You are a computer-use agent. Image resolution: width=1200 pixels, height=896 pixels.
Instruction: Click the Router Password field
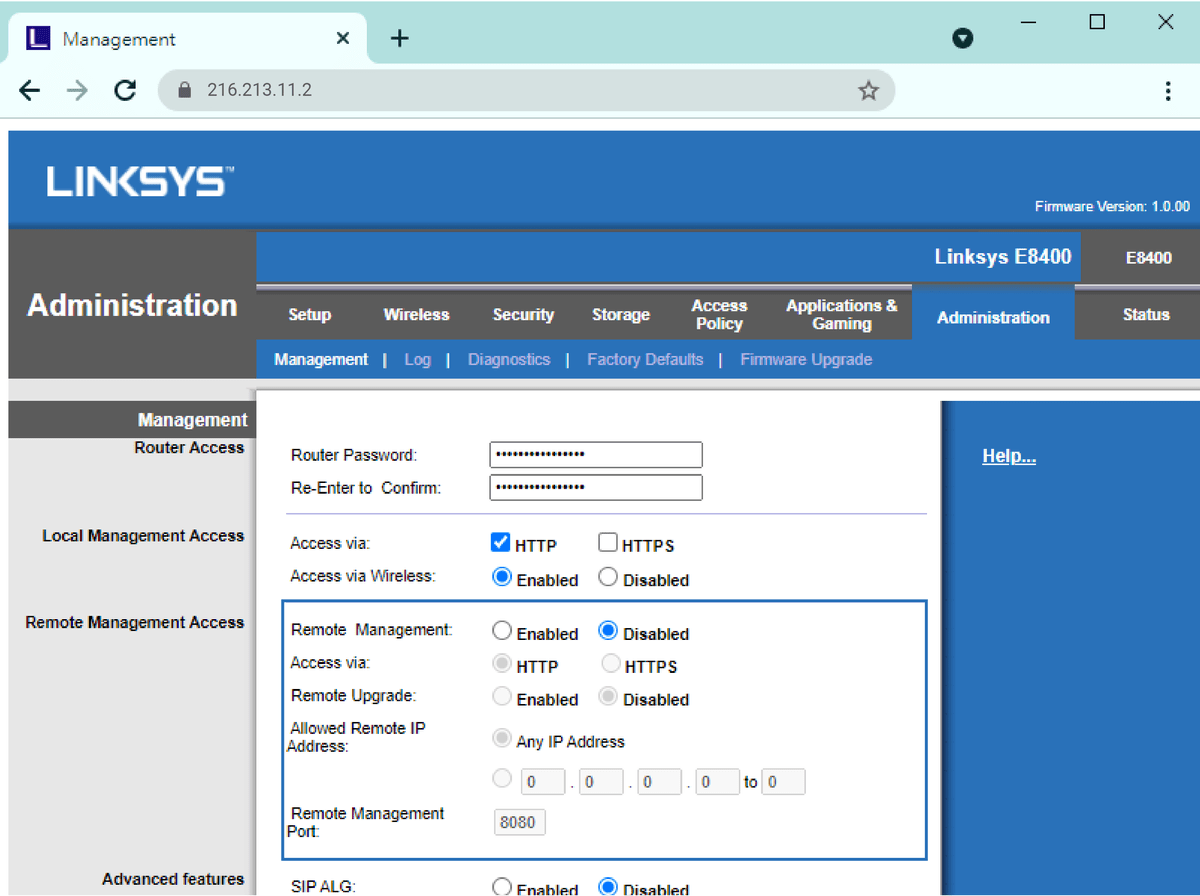(x=595, y=455)
